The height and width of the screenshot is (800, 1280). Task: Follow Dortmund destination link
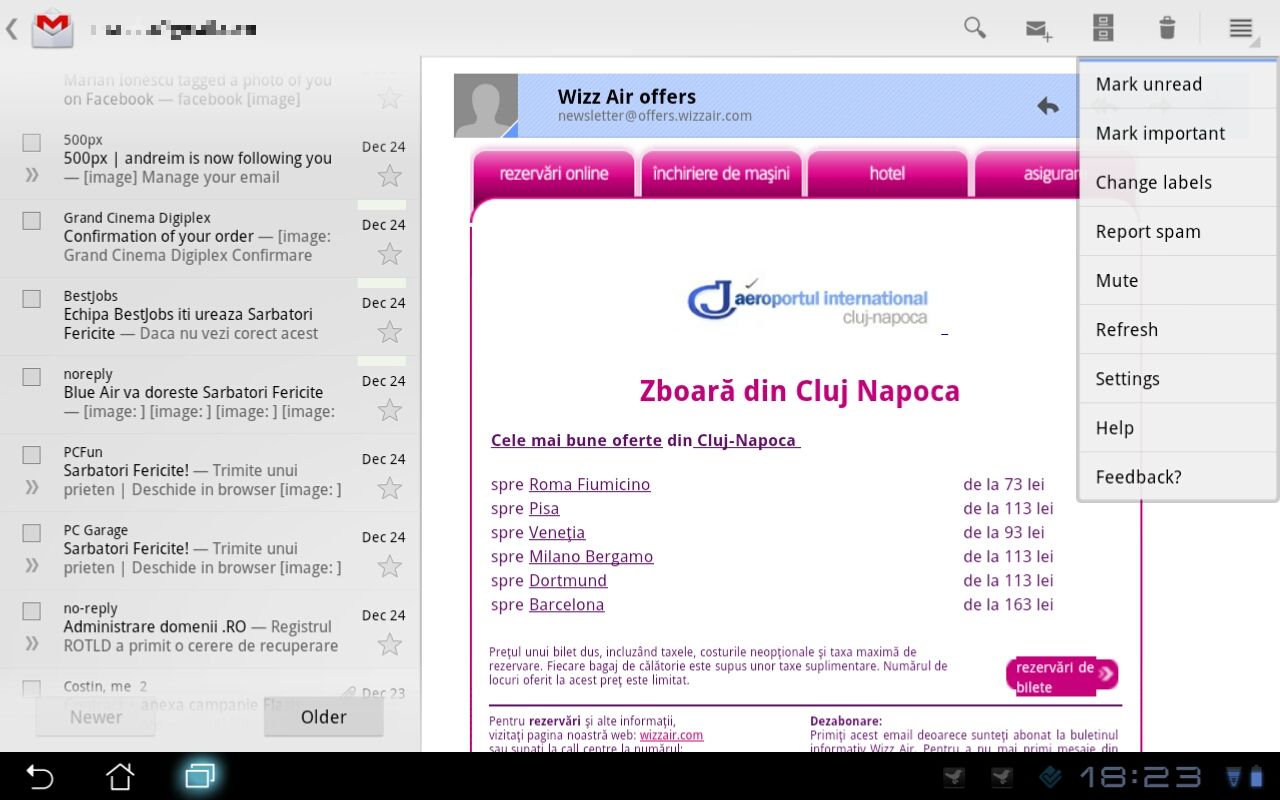pyautogui.click(x=568, y=580)
